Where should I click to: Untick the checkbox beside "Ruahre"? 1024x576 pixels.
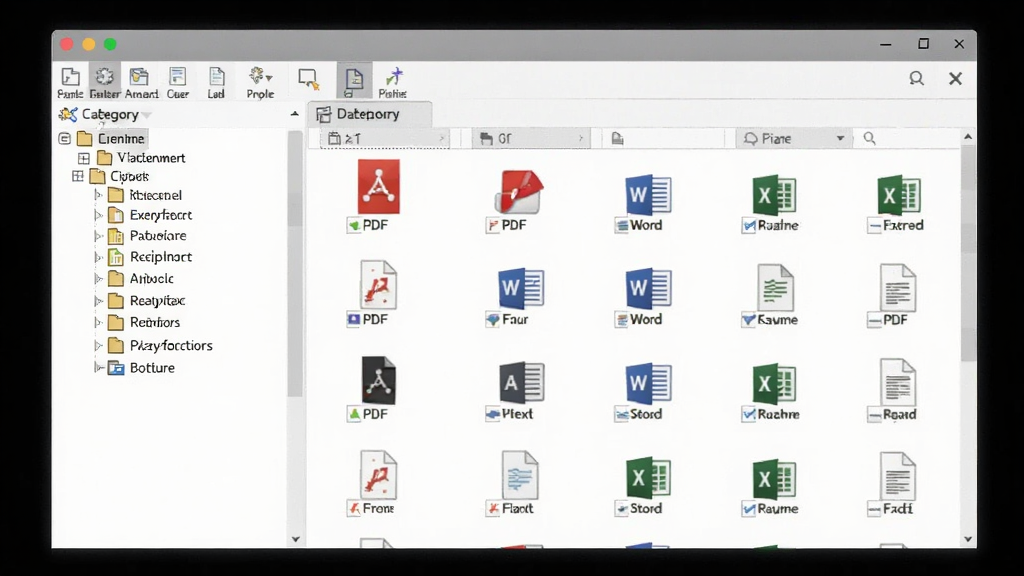pos(748,415)
